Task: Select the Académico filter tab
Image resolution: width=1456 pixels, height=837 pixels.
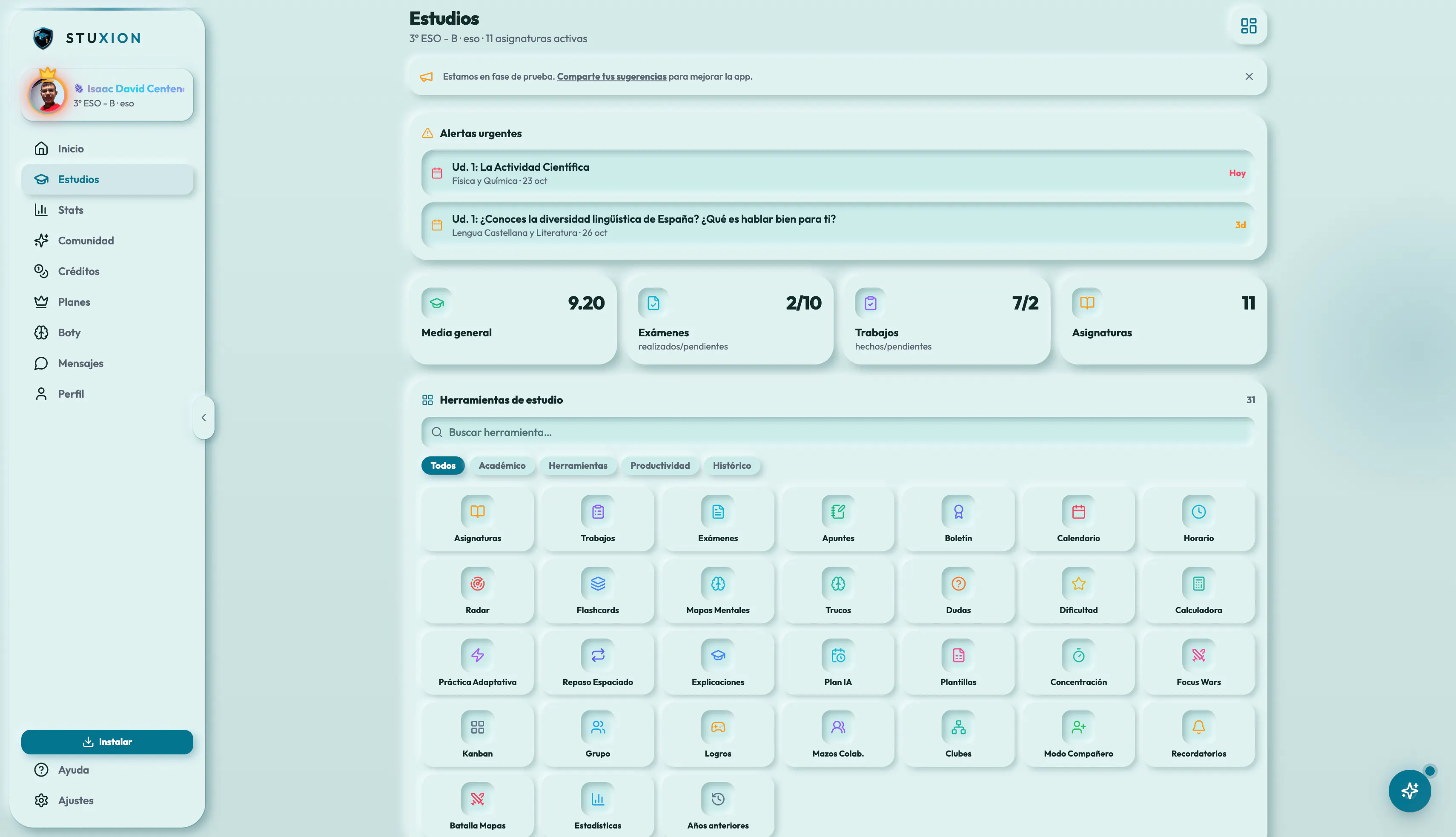Action: [502, 466]
